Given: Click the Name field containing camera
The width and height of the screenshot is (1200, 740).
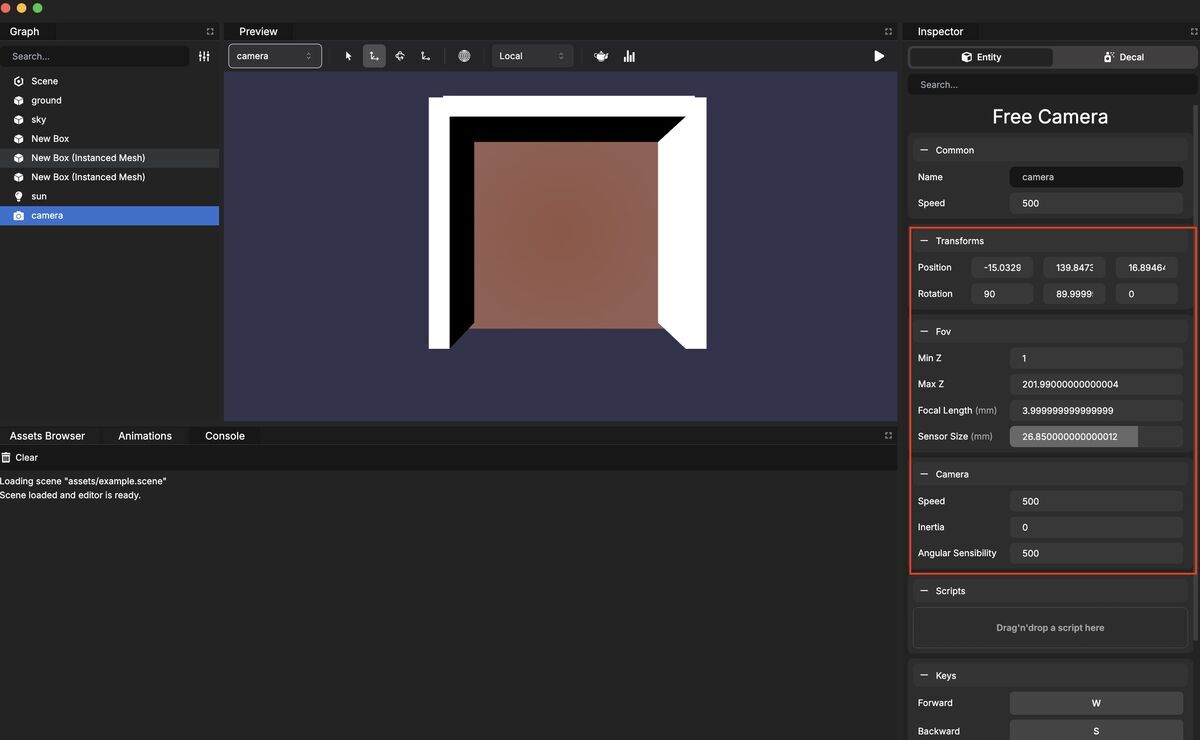Looking at the screenshot, I should coord(1096,177).
